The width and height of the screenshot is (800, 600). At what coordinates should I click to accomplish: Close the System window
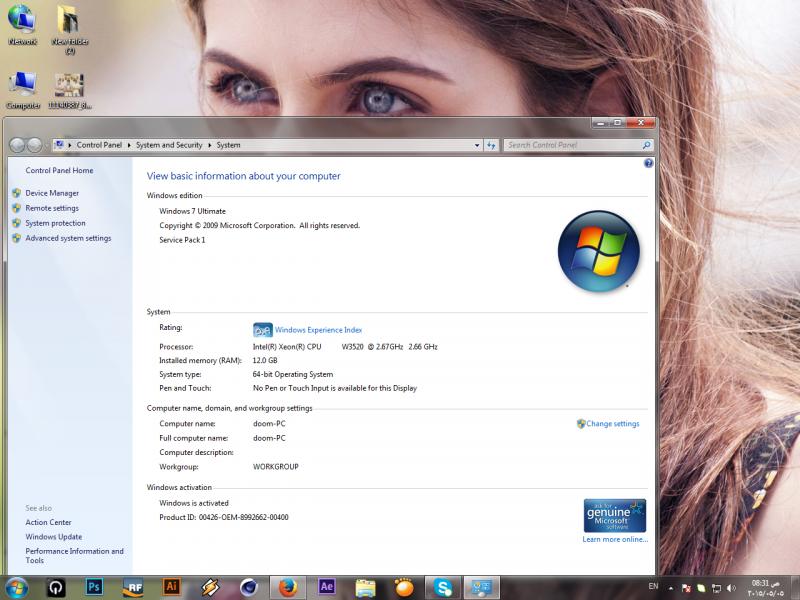click(640, 123)
